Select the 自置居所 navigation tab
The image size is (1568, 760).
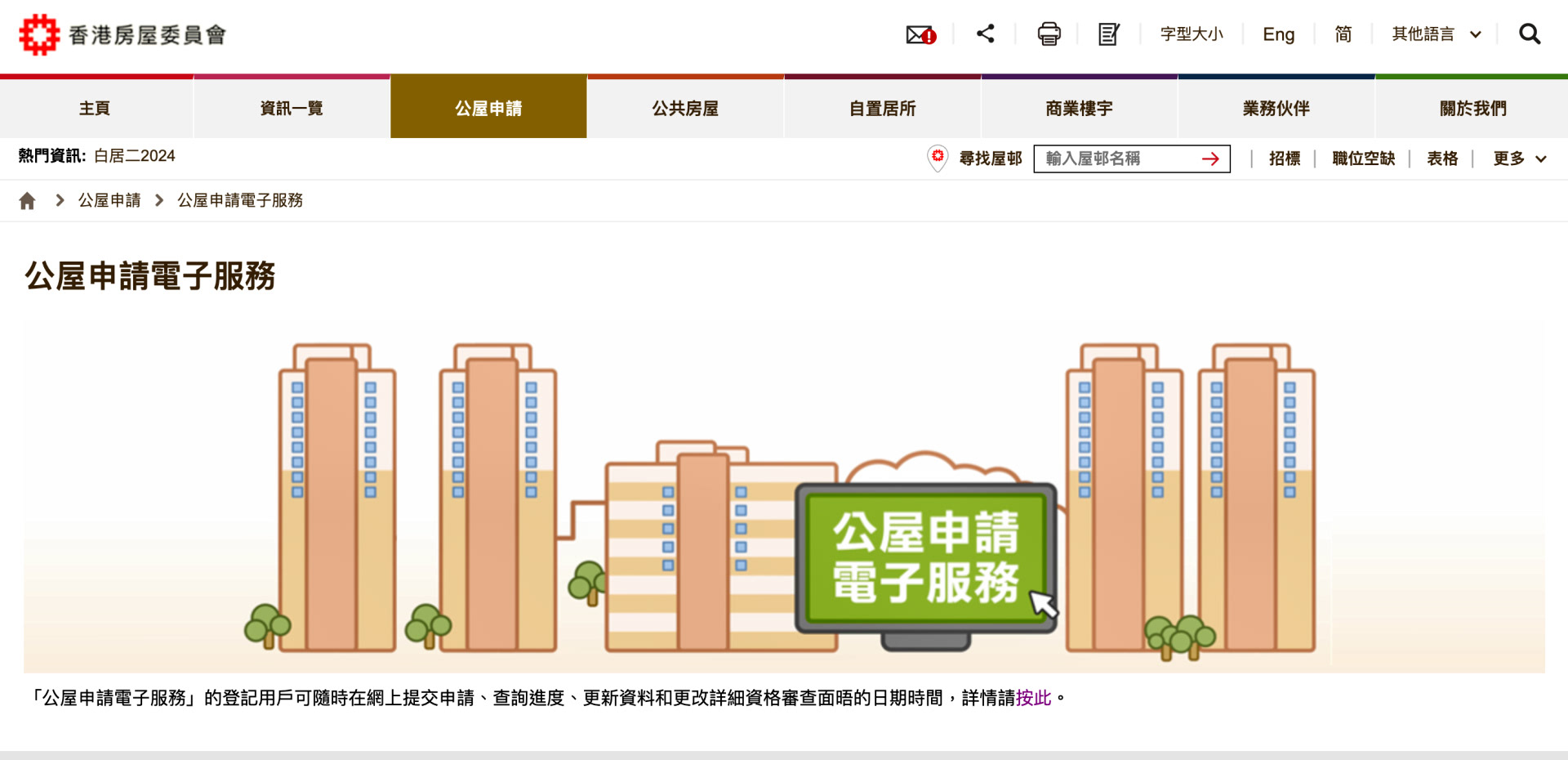point(883,108)
